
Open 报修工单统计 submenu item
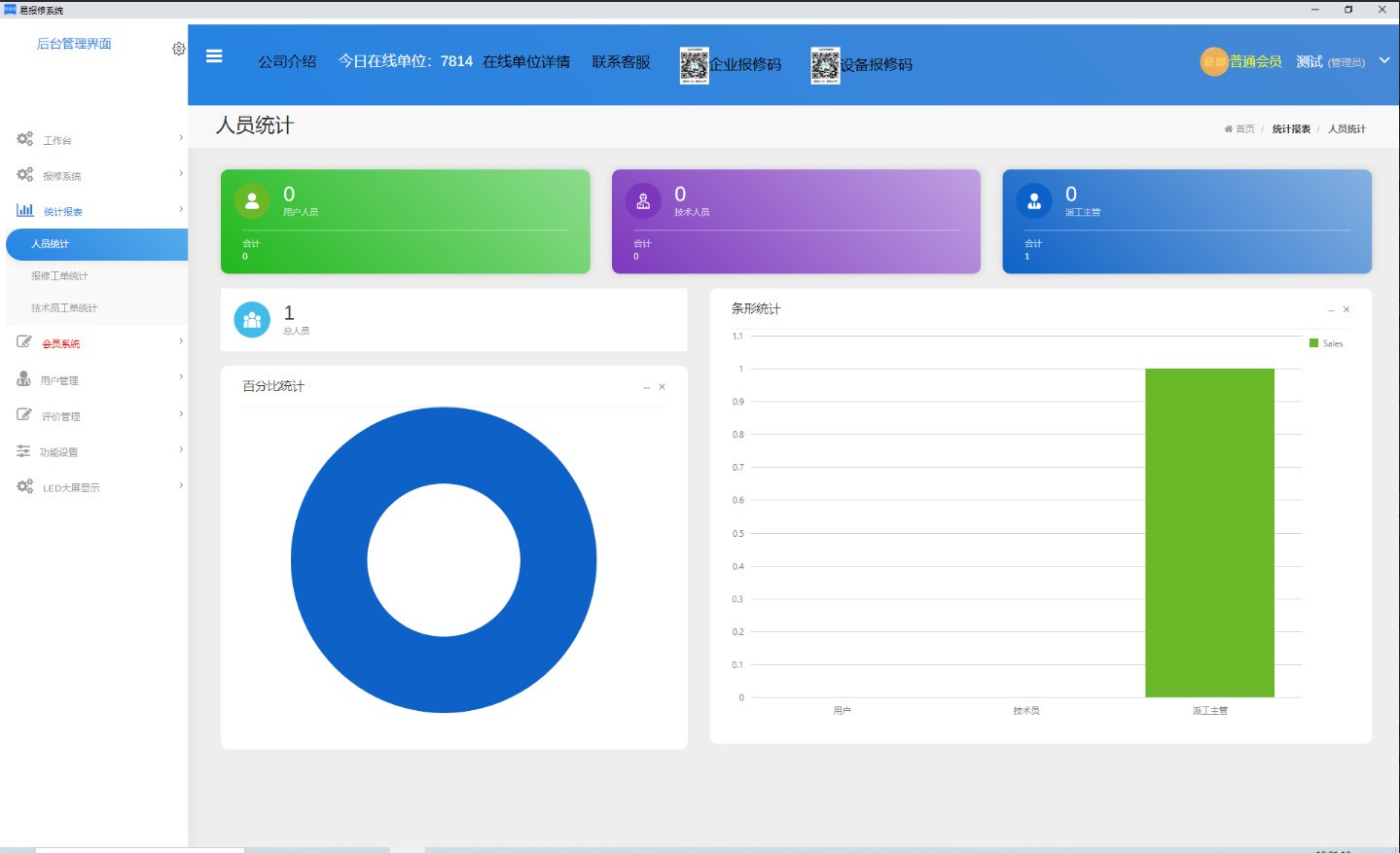(x=59, y=276)
